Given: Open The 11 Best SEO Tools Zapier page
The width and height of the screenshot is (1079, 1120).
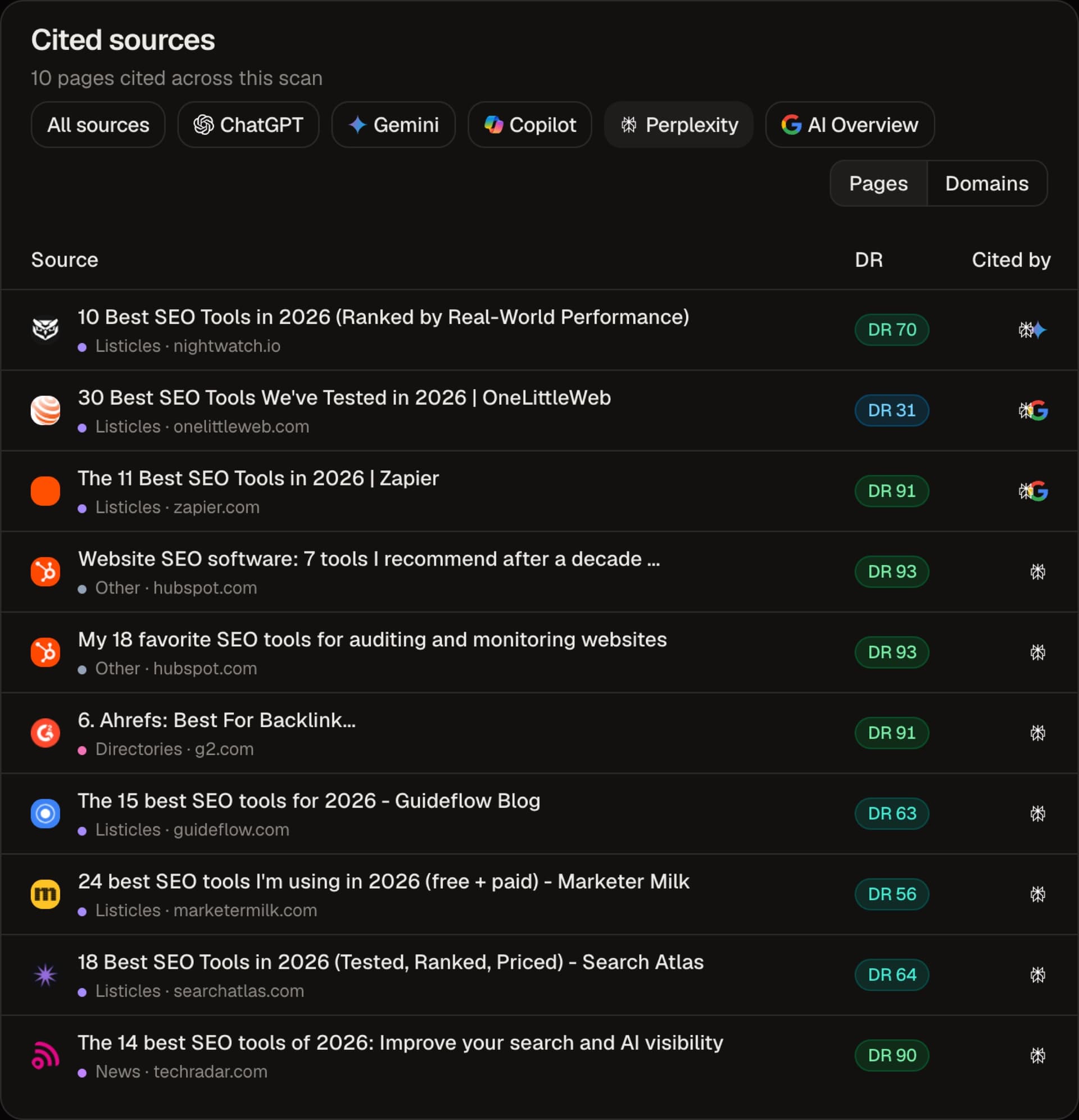Looking at the screenshot, I should (259, 478).
